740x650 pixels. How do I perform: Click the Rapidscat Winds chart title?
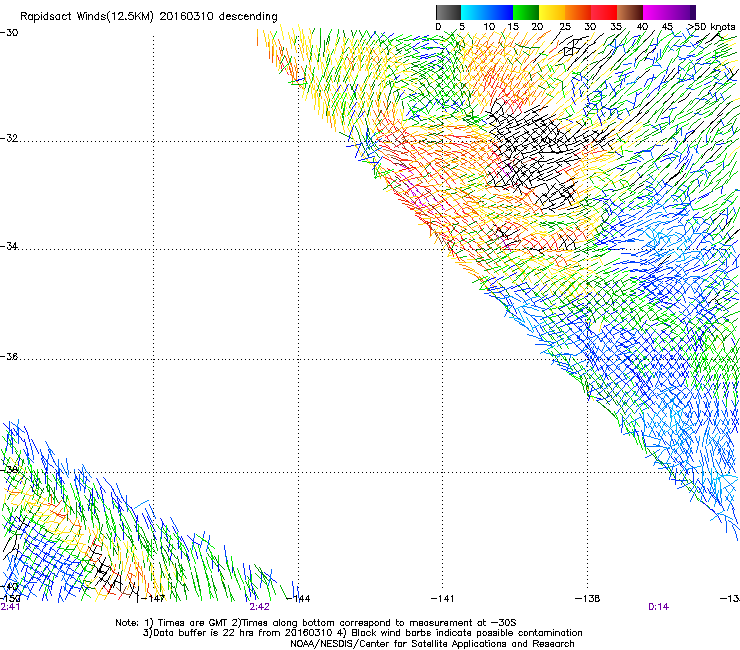point(149,16)
